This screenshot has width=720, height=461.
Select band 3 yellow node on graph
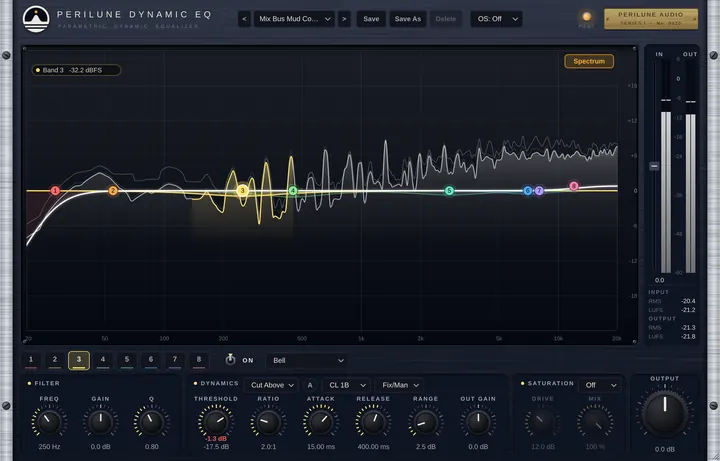point(242,191)
